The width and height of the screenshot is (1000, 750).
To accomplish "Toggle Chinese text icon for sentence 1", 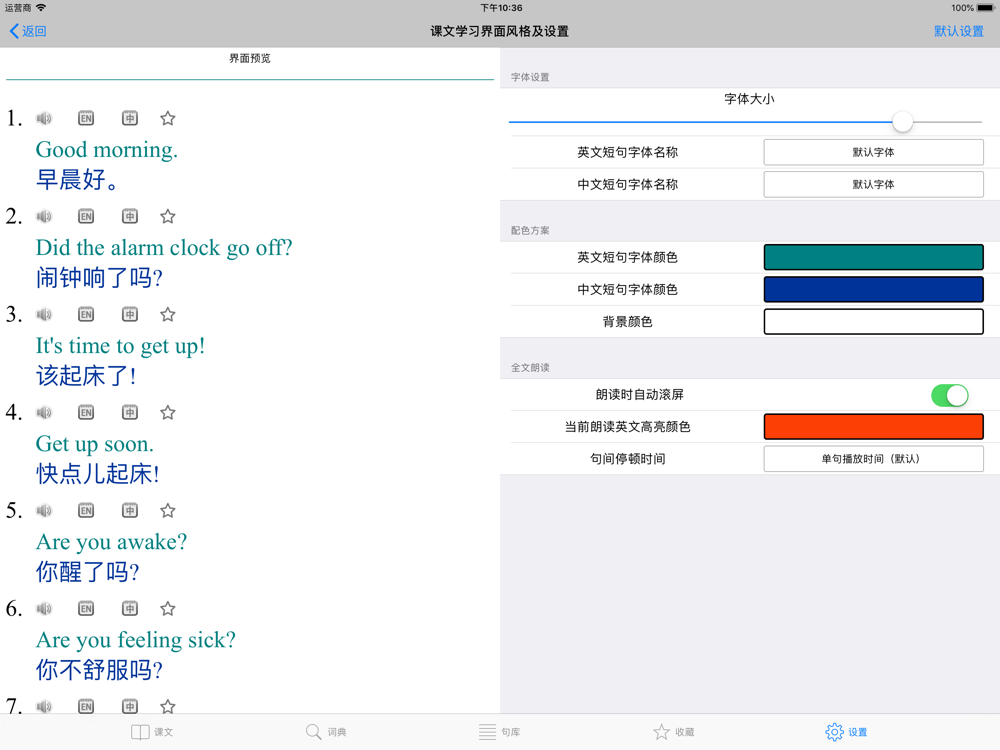I will 130,118.
